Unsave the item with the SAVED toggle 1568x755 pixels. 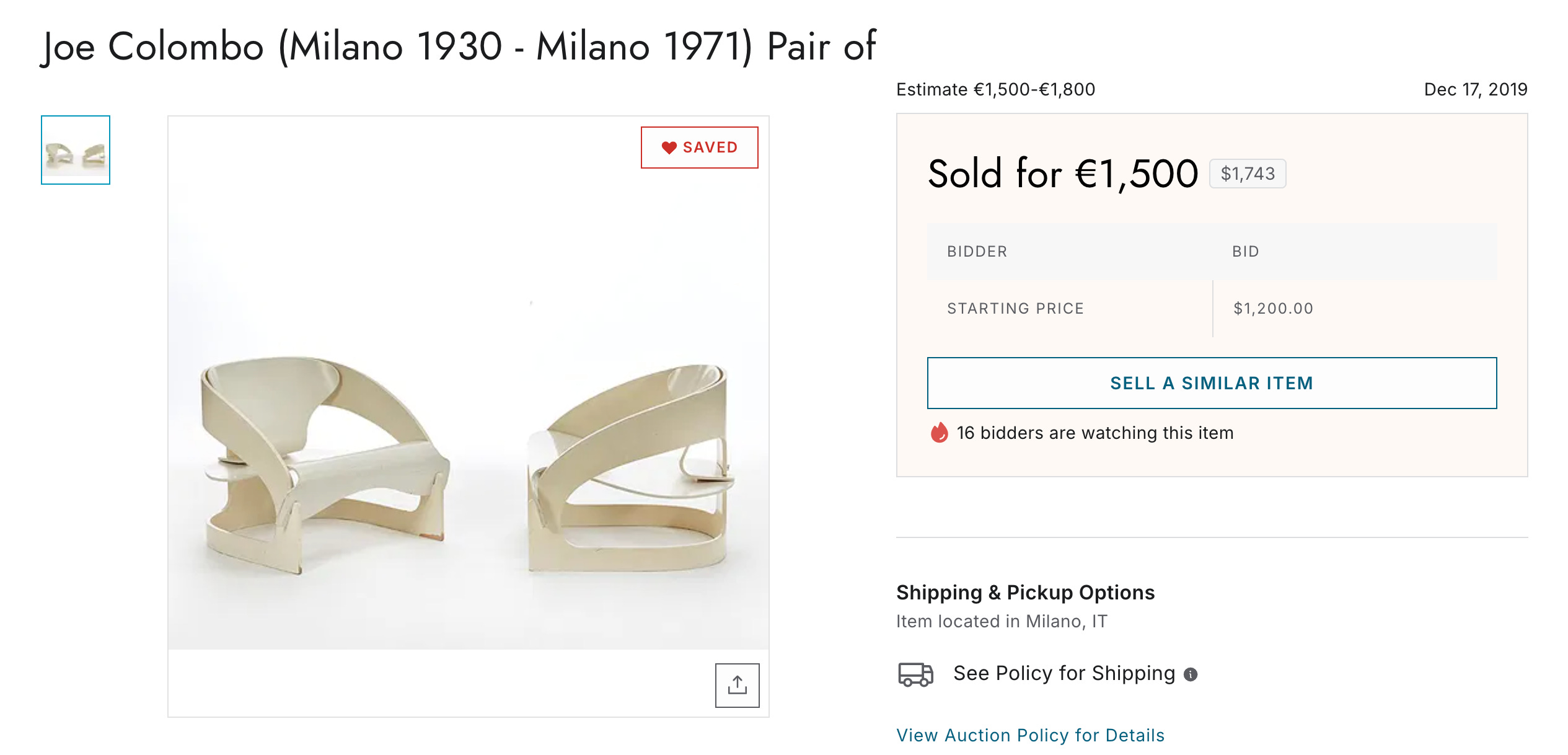tap(699, 148)
